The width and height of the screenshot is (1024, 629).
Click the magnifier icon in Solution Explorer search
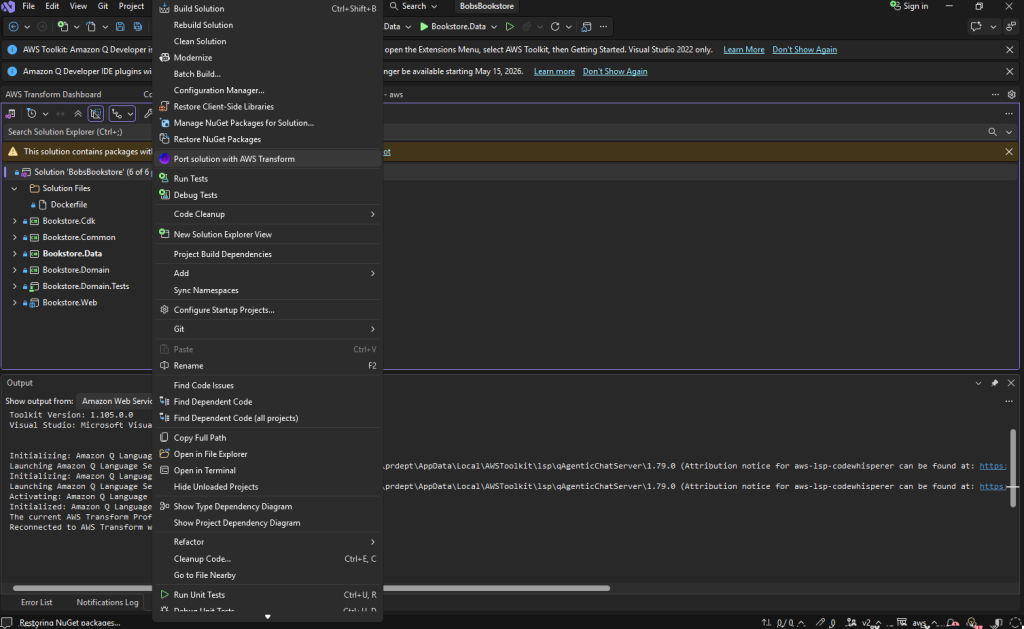click(x=992, y=132)
